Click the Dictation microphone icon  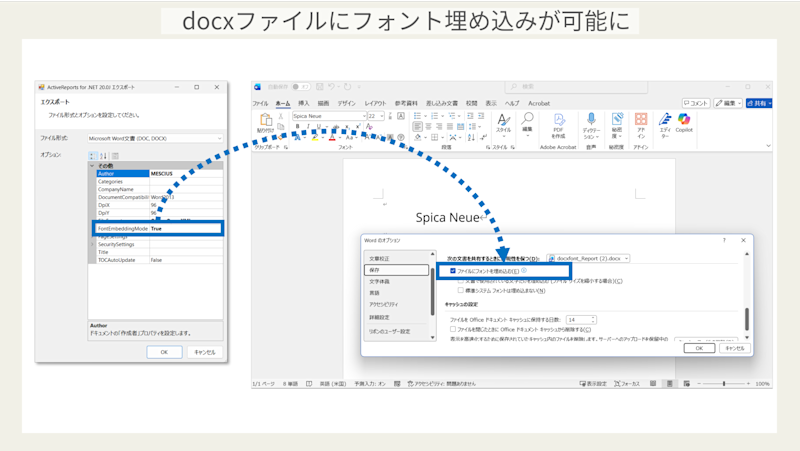click(591, 119)
